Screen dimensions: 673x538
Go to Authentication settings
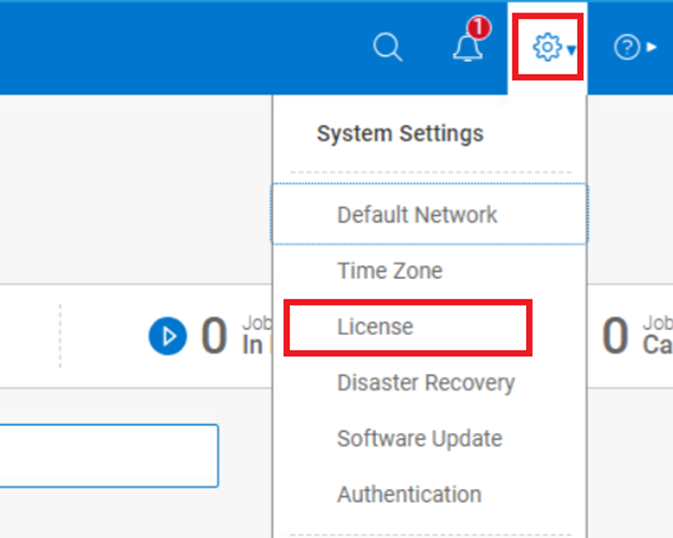click(409, 494)
